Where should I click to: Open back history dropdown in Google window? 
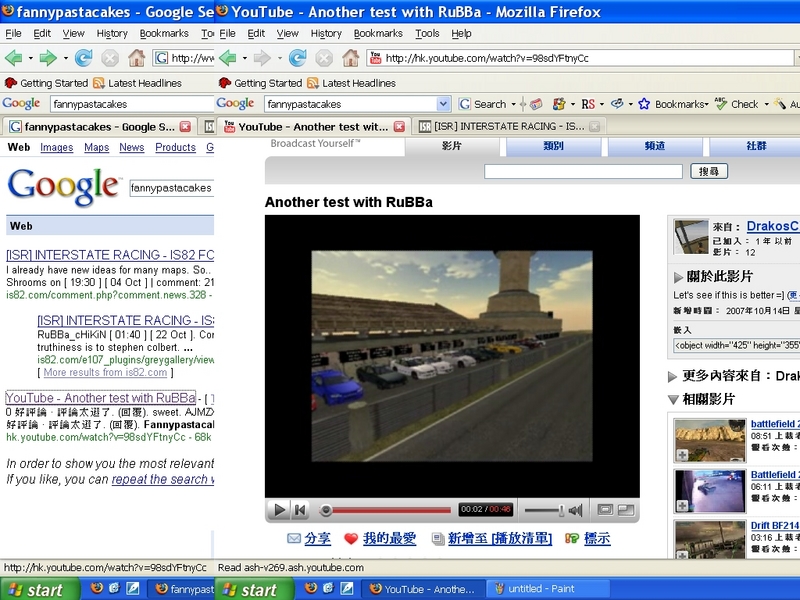[31, 58]
